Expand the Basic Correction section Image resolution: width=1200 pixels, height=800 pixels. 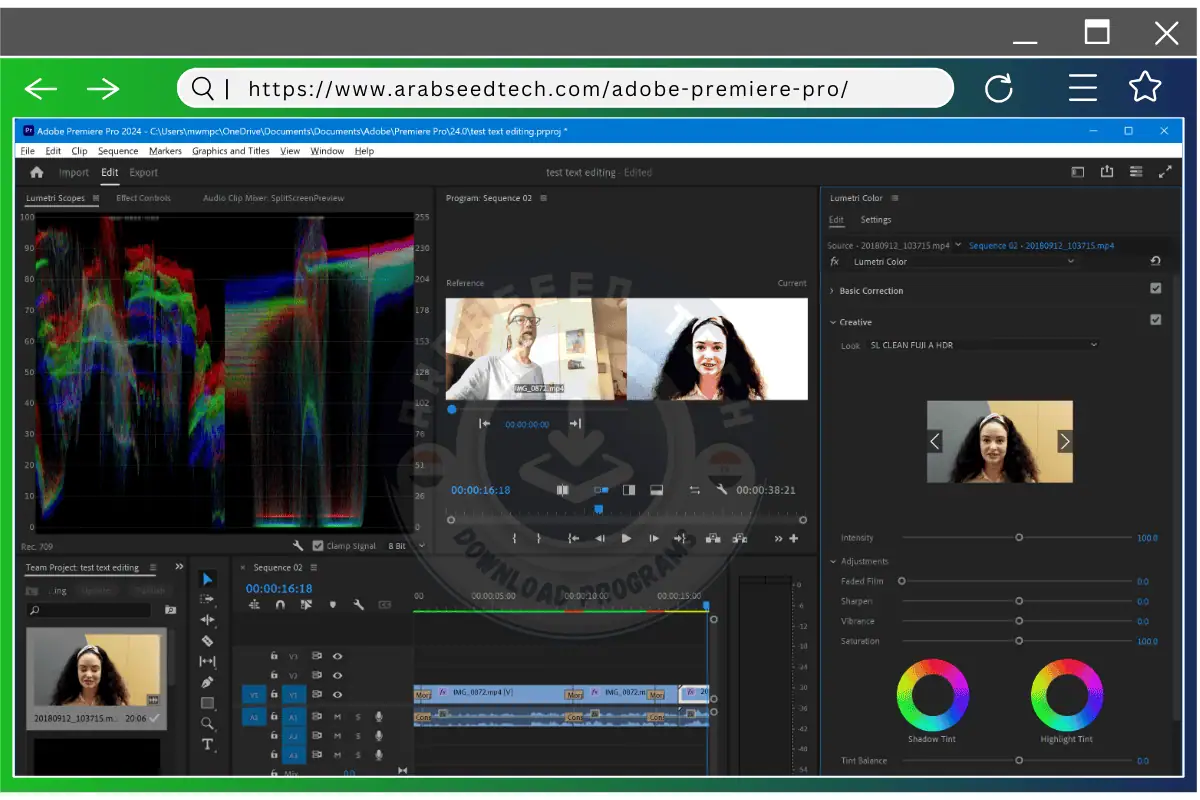(831, 290)
